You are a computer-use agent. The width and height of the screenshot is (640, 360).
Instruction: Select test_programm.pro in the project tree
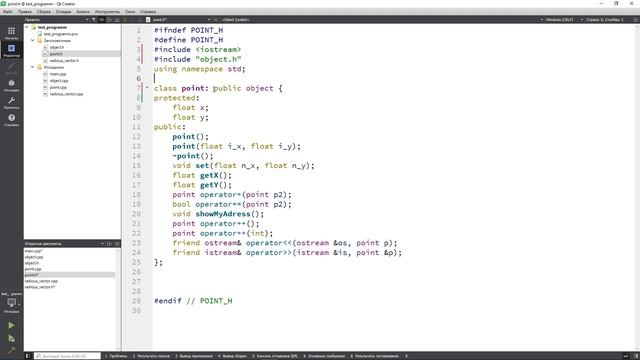click(x=61, y=34)
